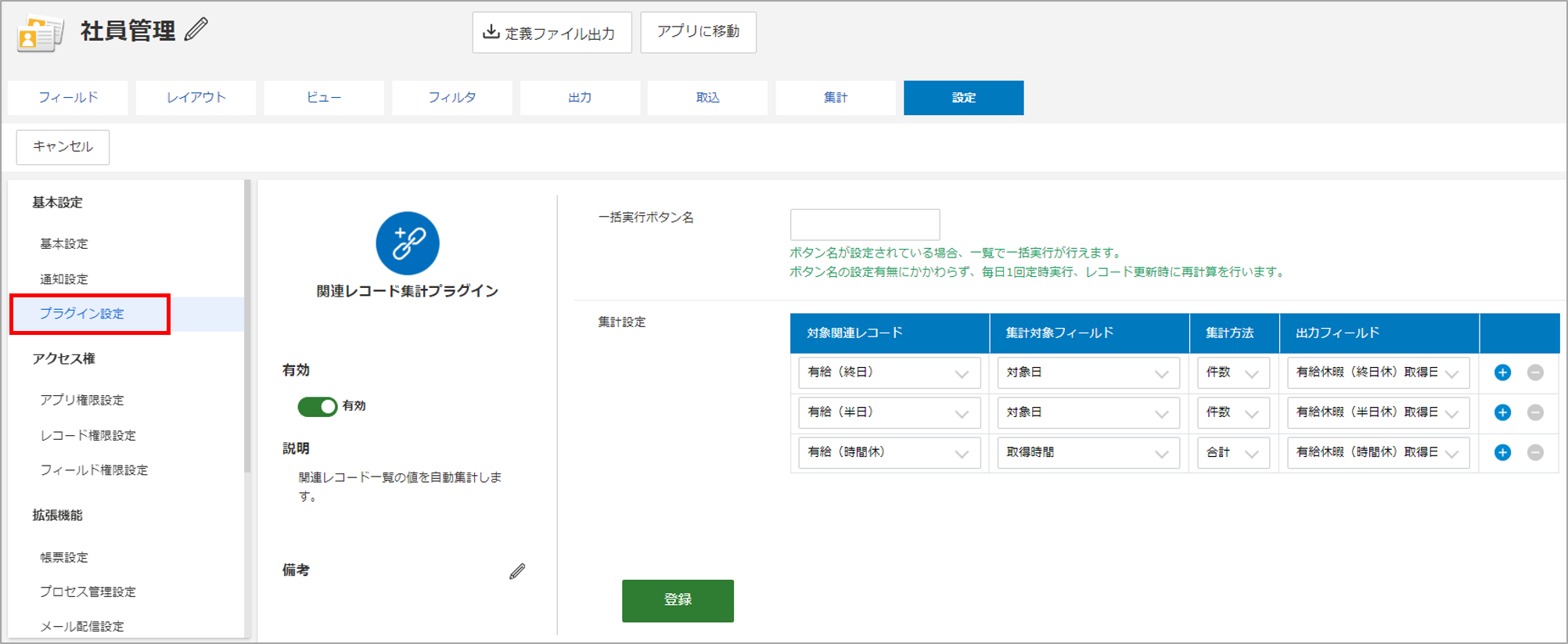
Task: Remove the 有給（時間休） row with minus icon
Action: pos(1535,452)
